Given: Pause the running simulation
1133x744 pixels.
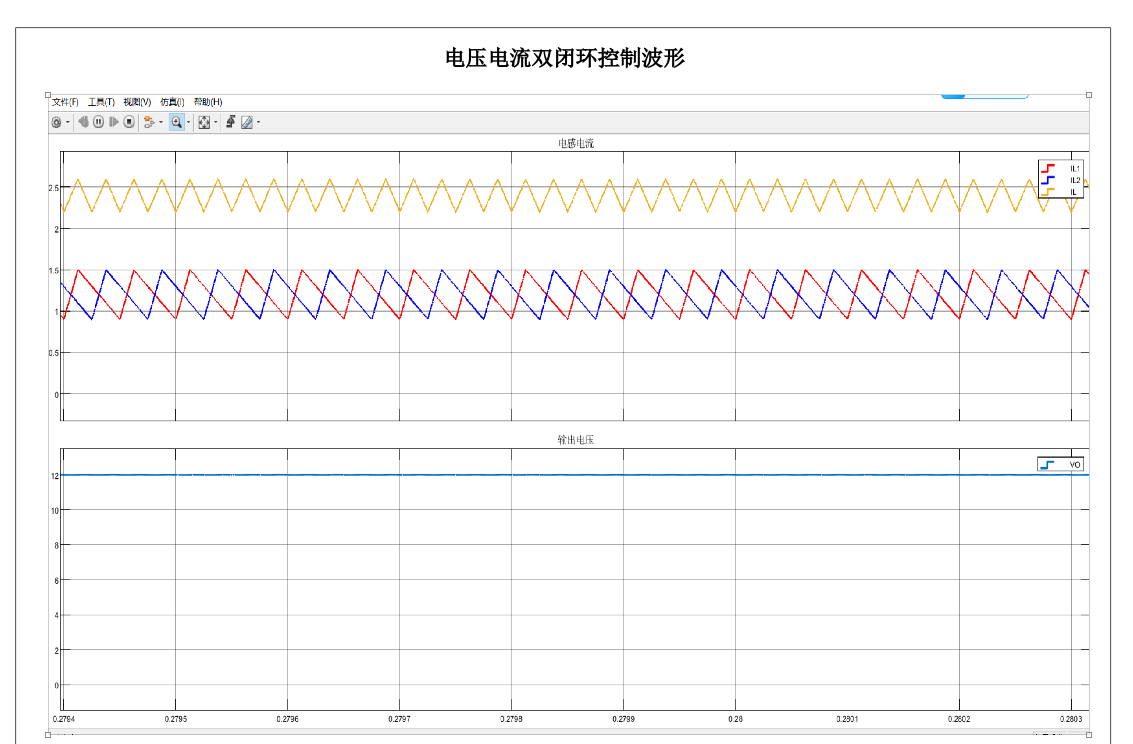Looking at the screenshot, I should coord(99,122).
